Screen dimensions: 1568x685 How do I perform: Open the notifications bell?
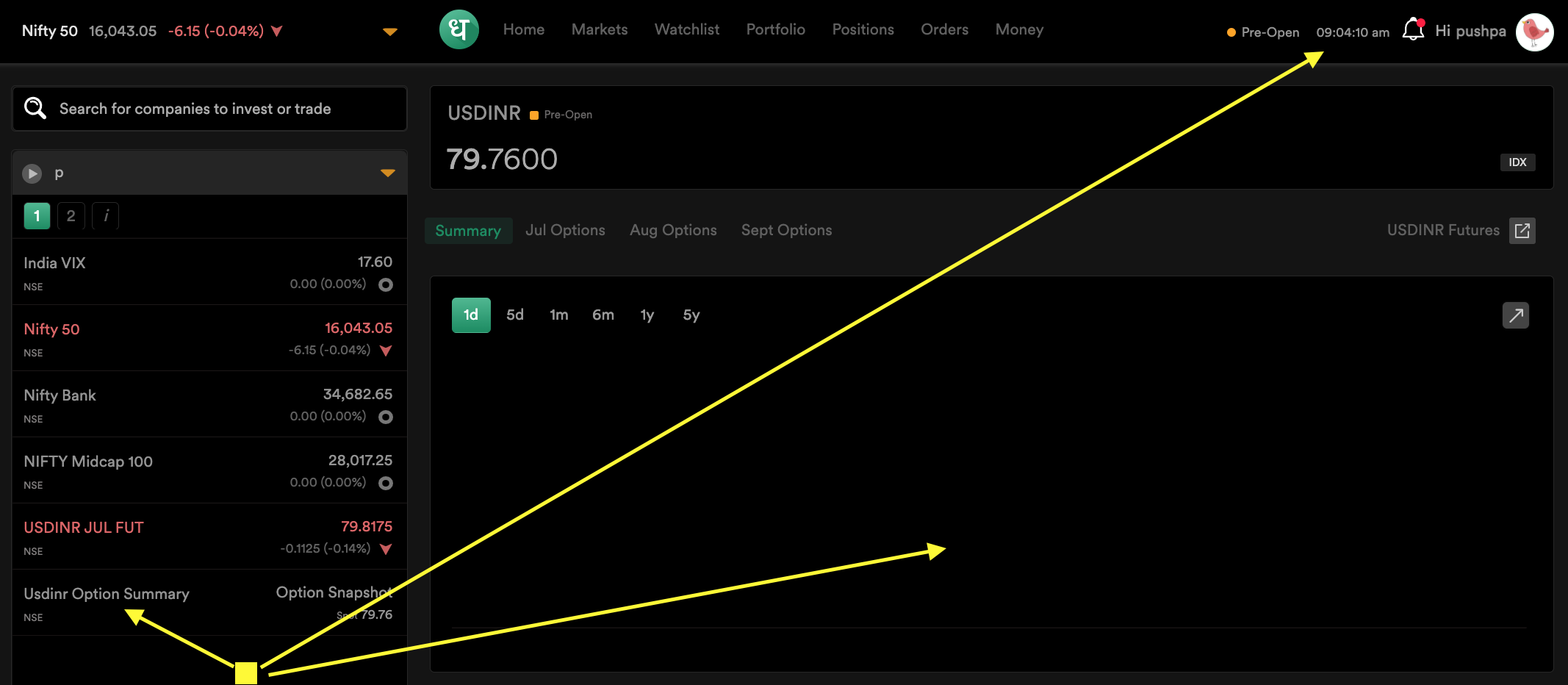pos(1412,30)
